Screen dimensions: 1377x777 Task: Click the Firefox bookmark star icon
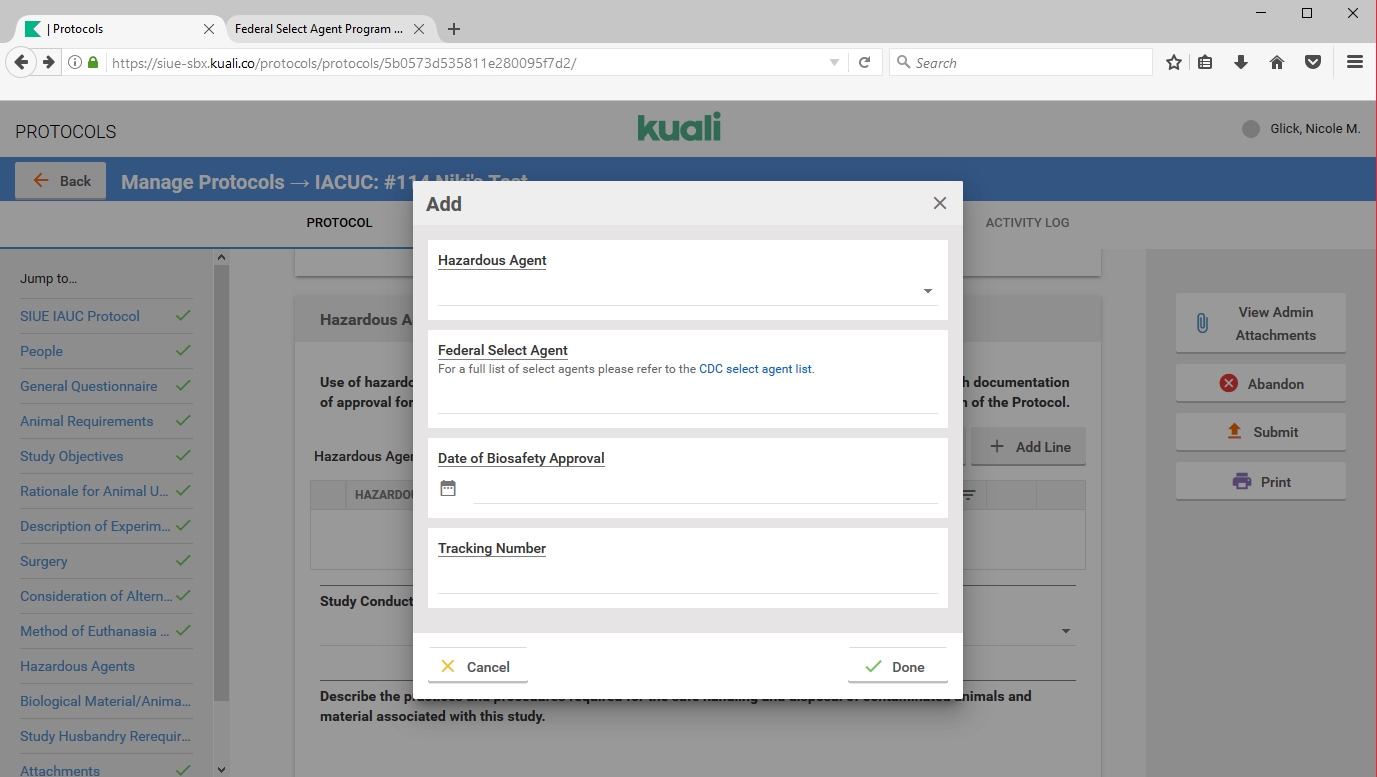click(1173, 62)
